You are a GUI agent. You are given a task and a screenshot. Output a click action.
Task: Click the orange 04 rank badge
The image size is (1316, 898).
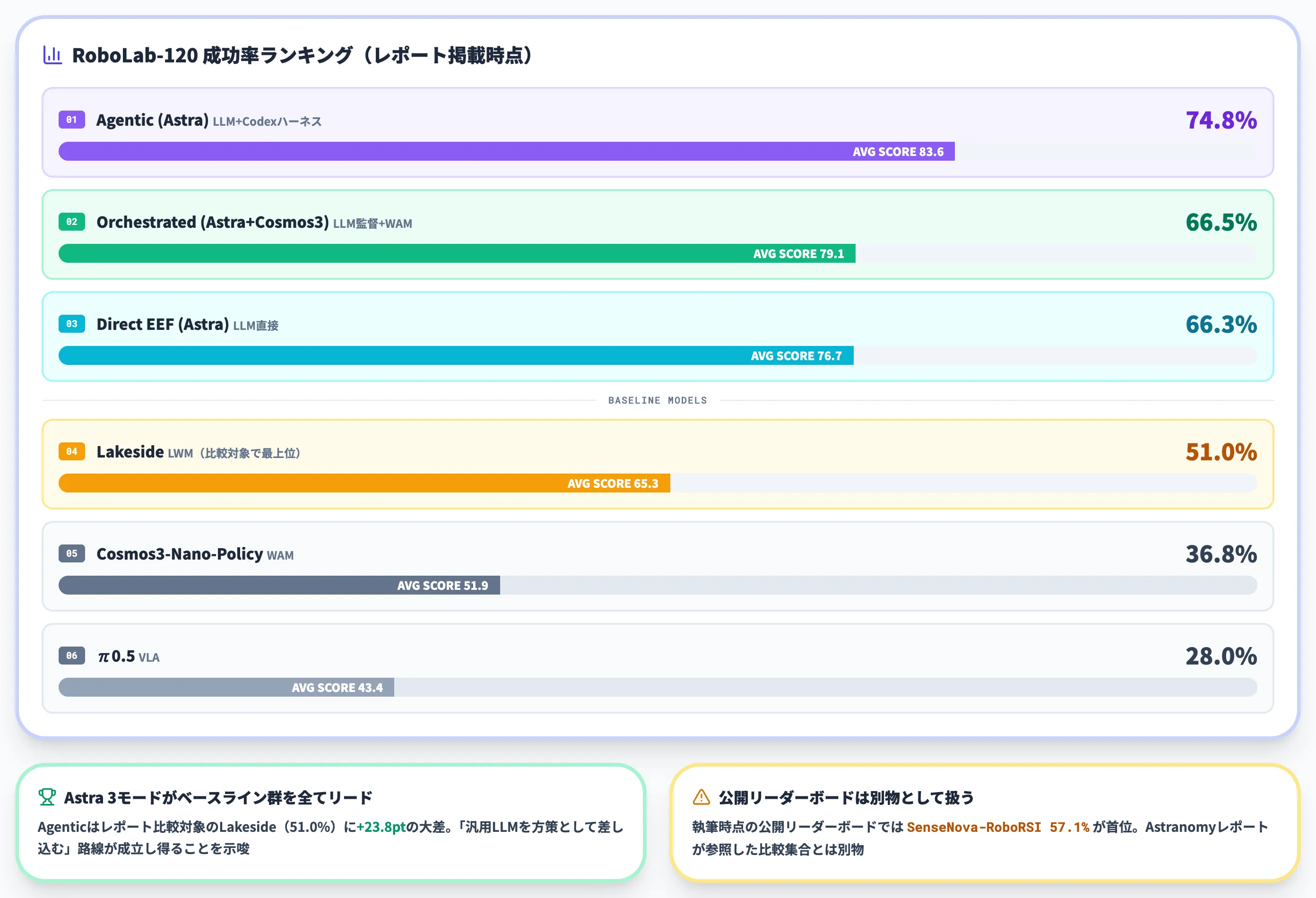71,451
